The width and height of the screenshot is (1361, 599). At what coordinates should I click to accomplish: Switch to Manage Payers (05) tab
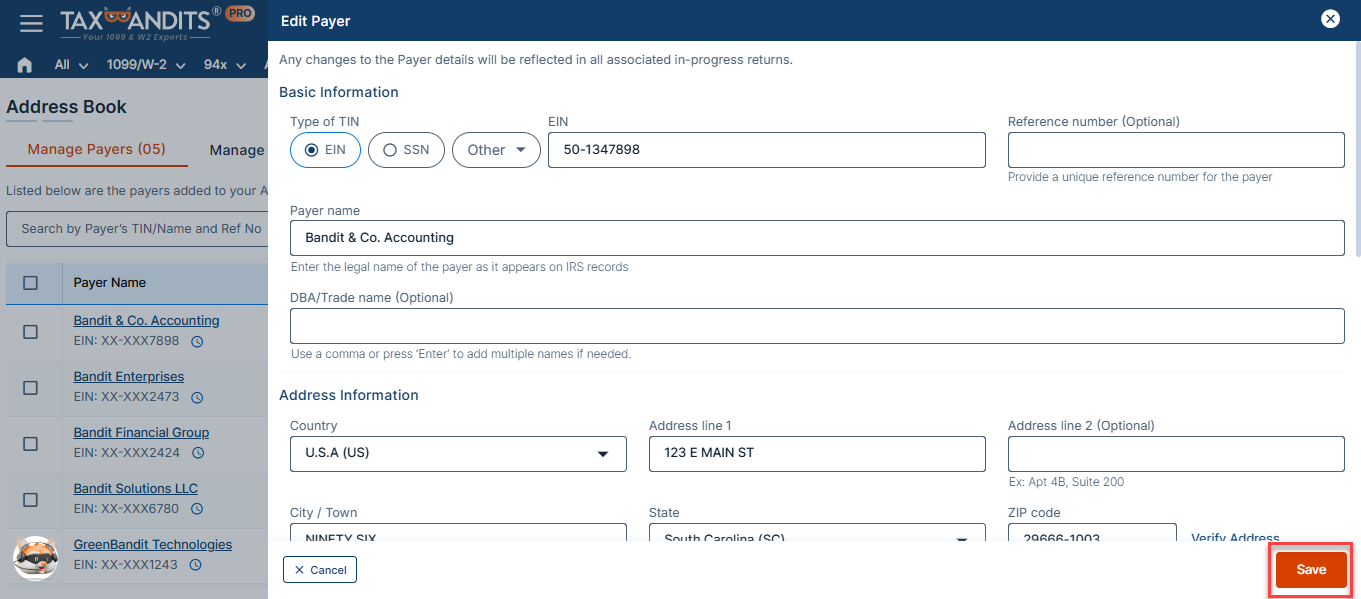(x=96, y=149)
